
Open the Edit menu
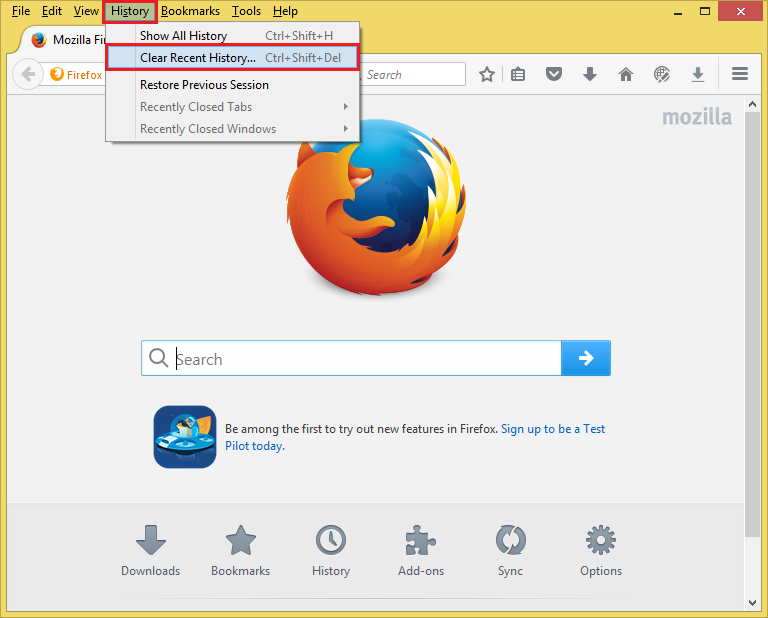[51, 11]
